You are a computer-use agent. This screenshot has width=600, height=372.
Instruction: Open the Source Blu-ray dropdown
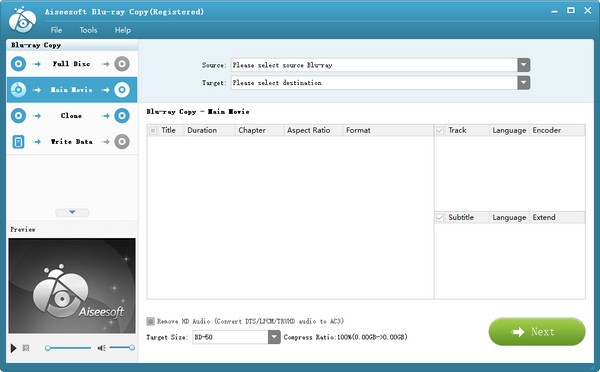523,65
